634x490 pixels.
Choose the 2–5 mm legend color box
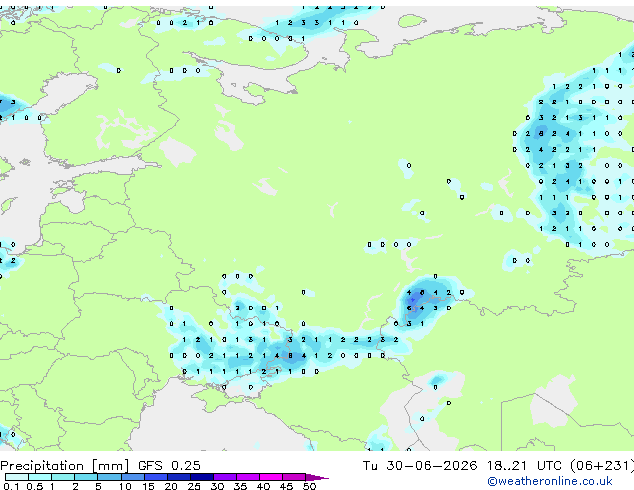pyautogui.click(x=86, y=477)
